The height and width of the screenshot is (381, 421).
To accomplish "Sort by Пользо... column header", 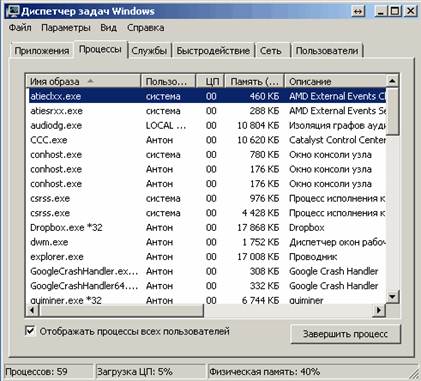I will click(168, 81).
